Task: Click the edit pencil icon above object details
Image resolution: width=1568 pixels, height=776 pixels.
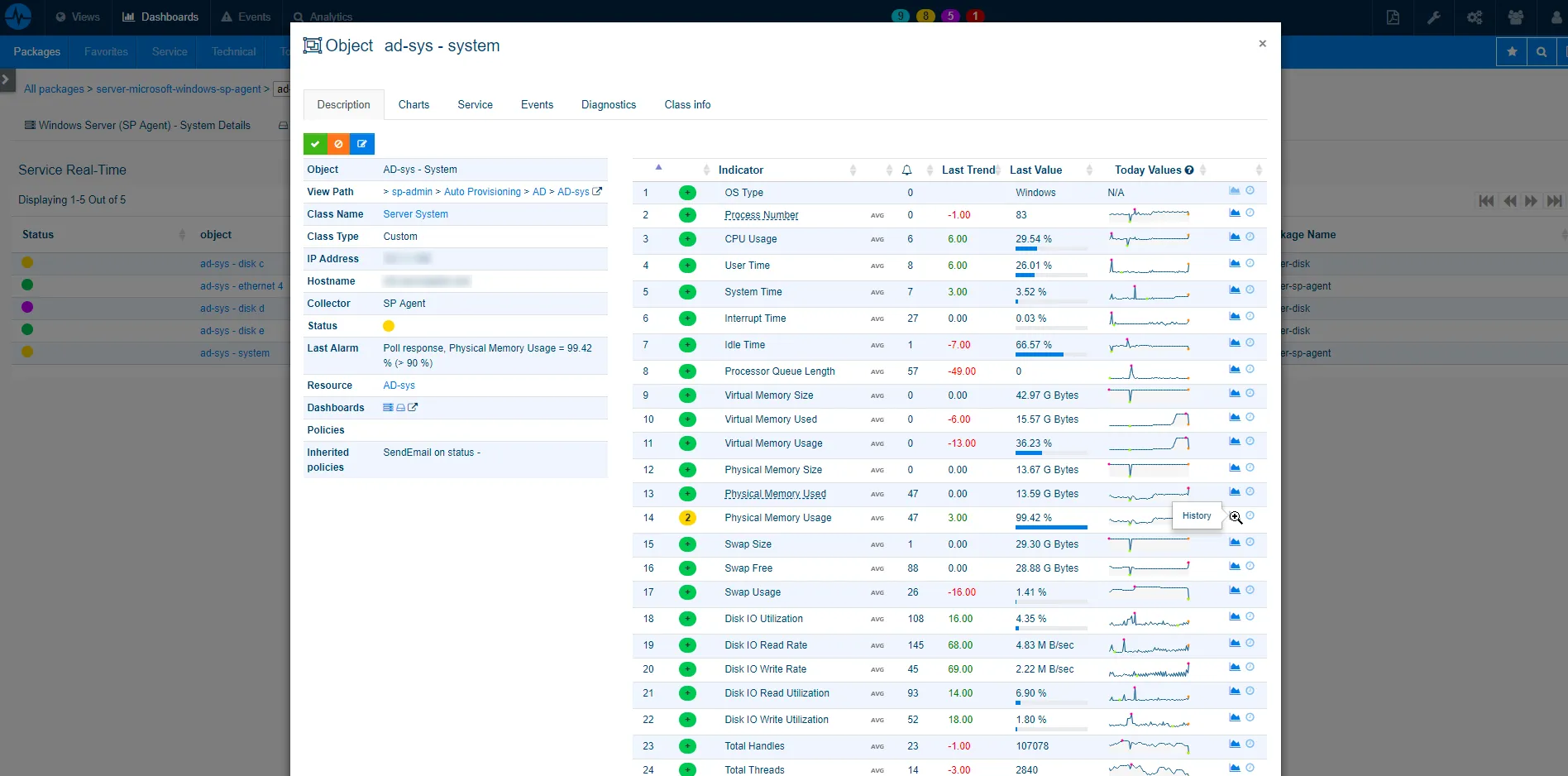Action: point(361,143)
